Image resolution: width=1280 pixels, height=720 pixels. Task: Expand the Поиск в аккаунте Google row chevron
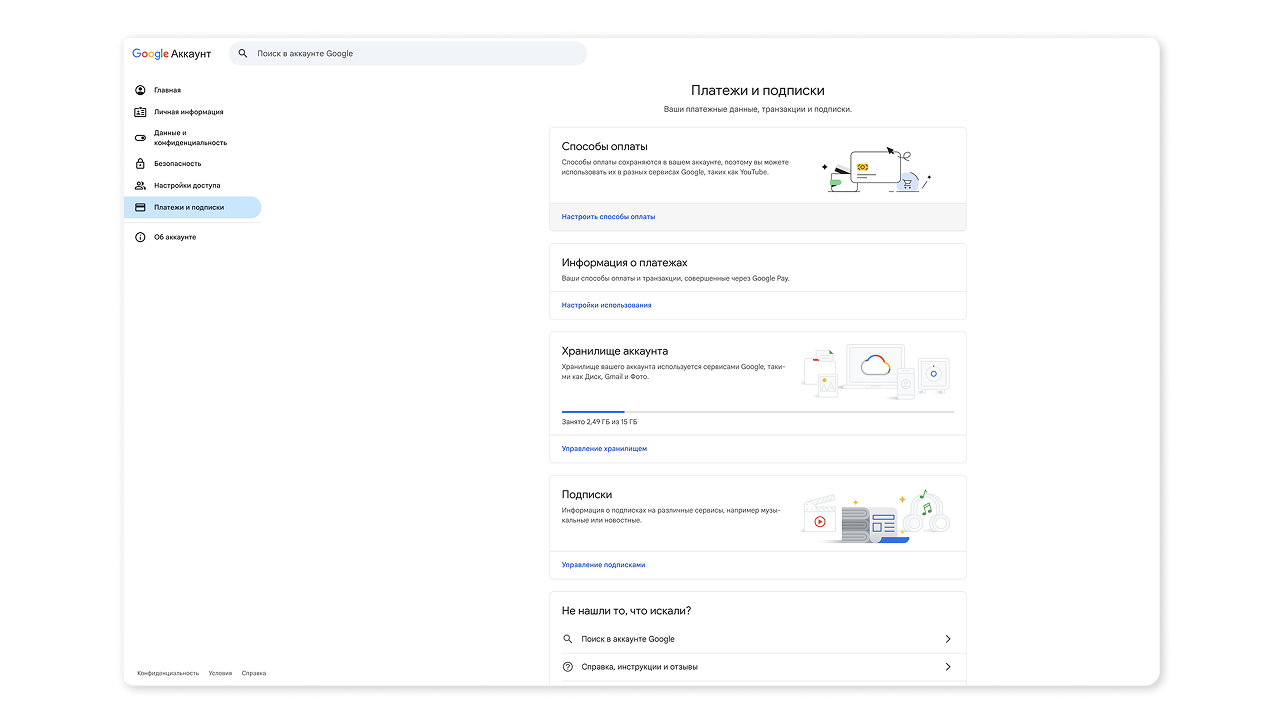pos(948,639)
